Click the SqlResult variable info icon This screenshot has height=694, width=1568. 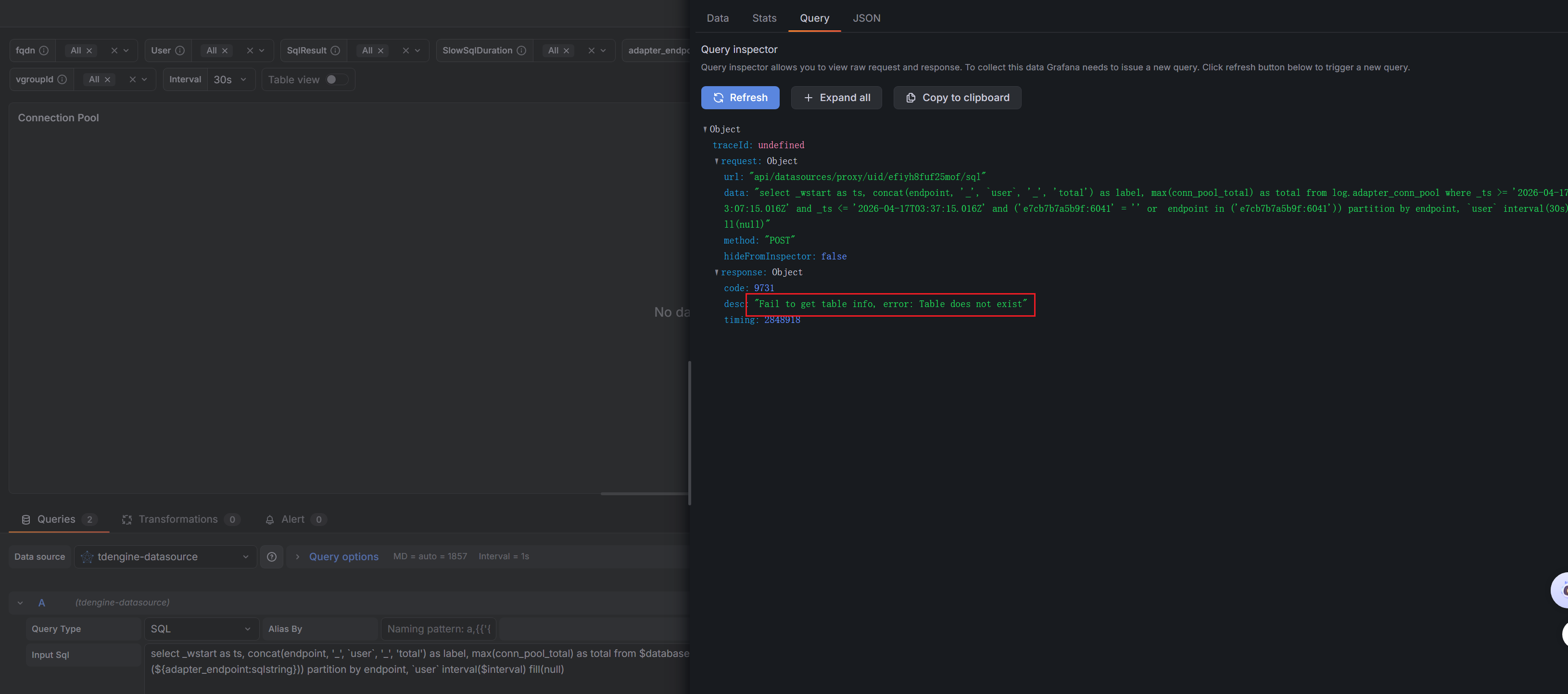pos(335,51)
